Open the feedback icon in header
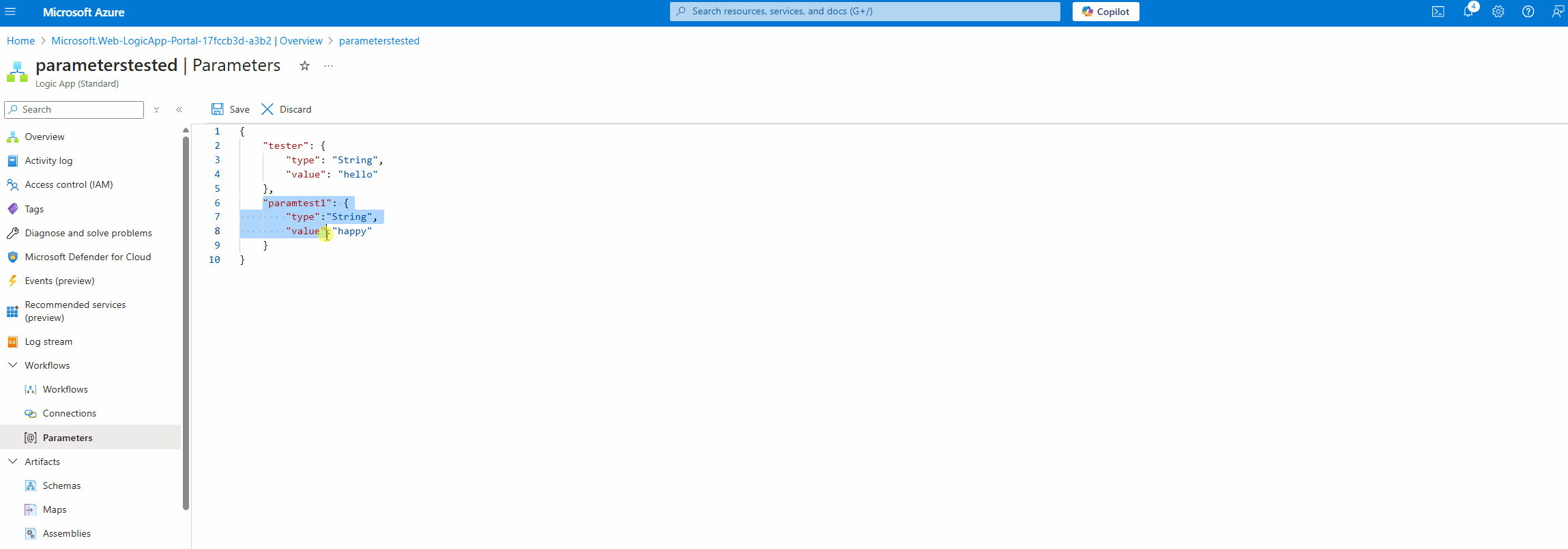 click(x=1557, y=12)
